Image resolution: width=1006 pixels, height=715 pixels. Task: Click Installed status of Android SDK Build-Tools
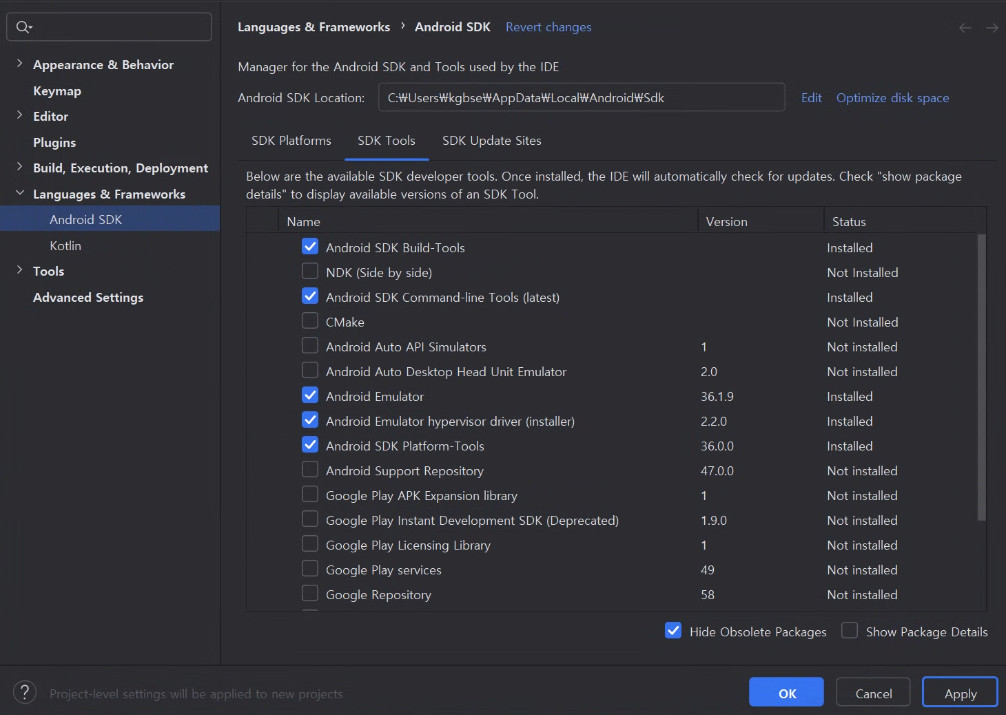pos(849,248)
